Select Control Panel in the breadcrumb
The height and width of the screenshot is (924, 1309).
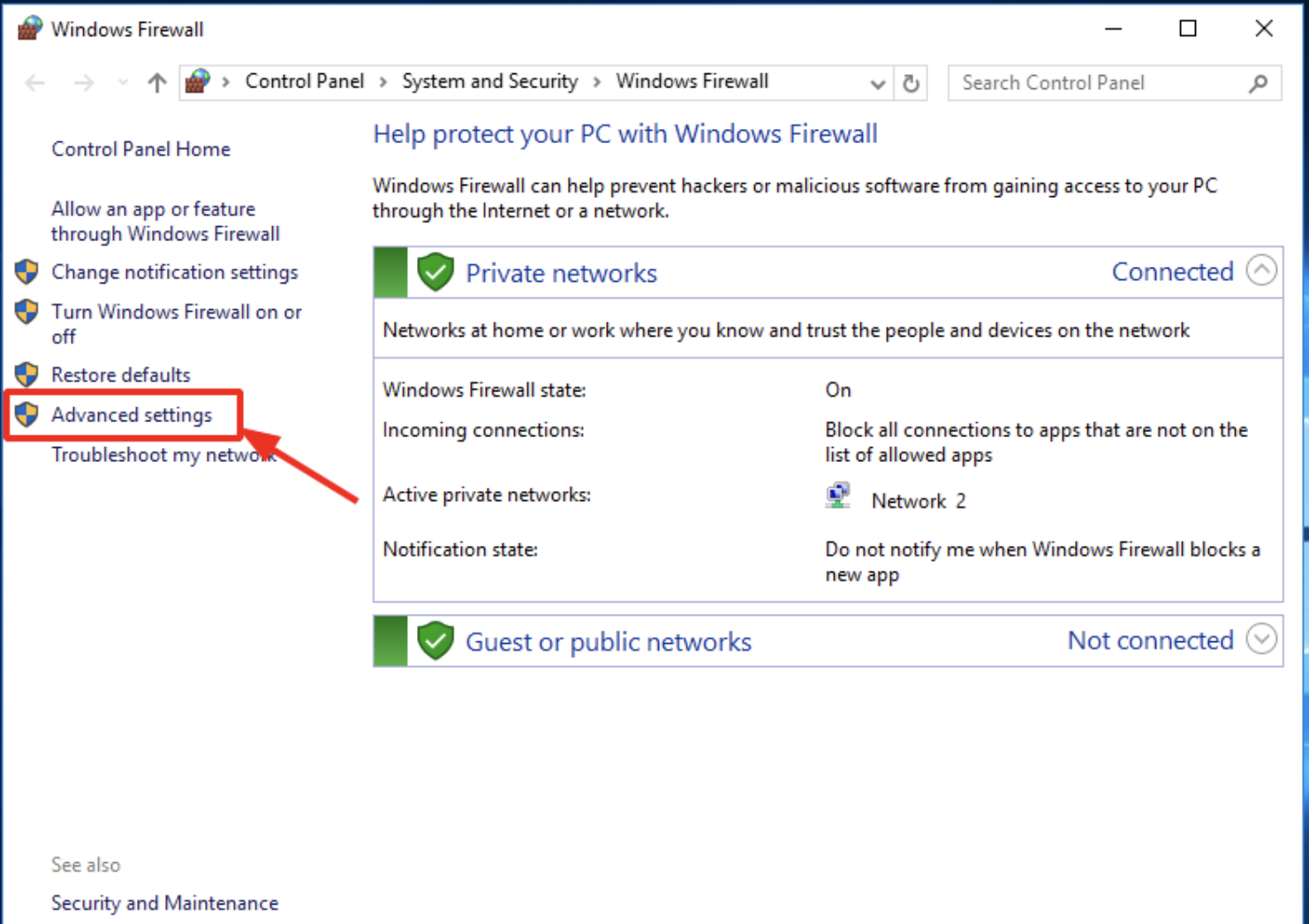click(x=304, y=81)
